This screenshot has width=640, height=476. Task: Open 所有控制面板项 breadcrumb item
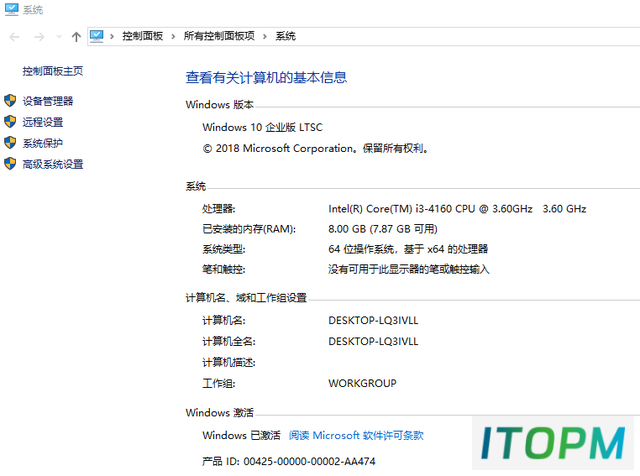(x=219, y=36)
